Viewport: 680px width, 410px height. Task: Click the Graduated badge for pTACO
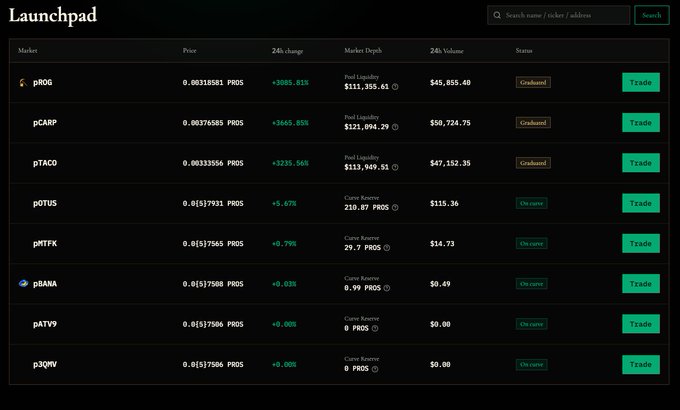(533, 163)
